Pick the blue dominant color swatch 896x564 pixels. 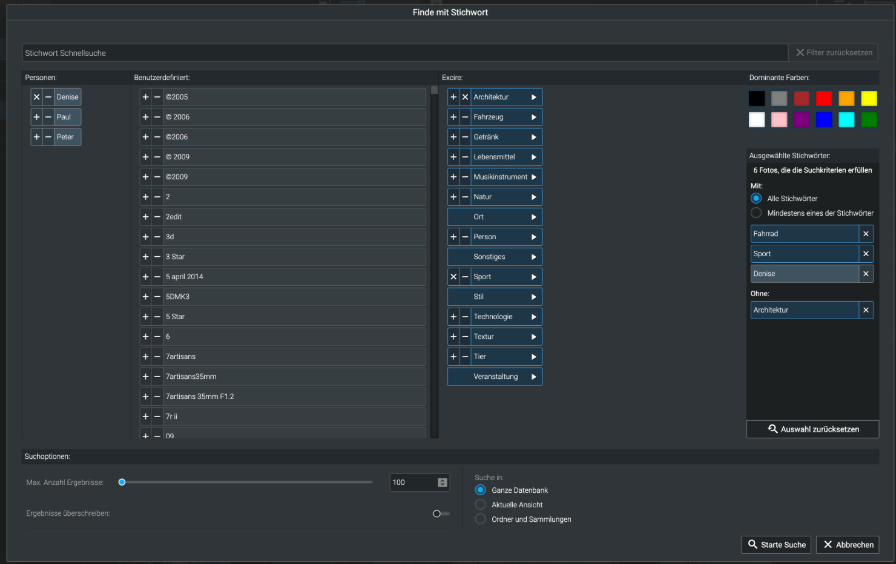[824, 120]
